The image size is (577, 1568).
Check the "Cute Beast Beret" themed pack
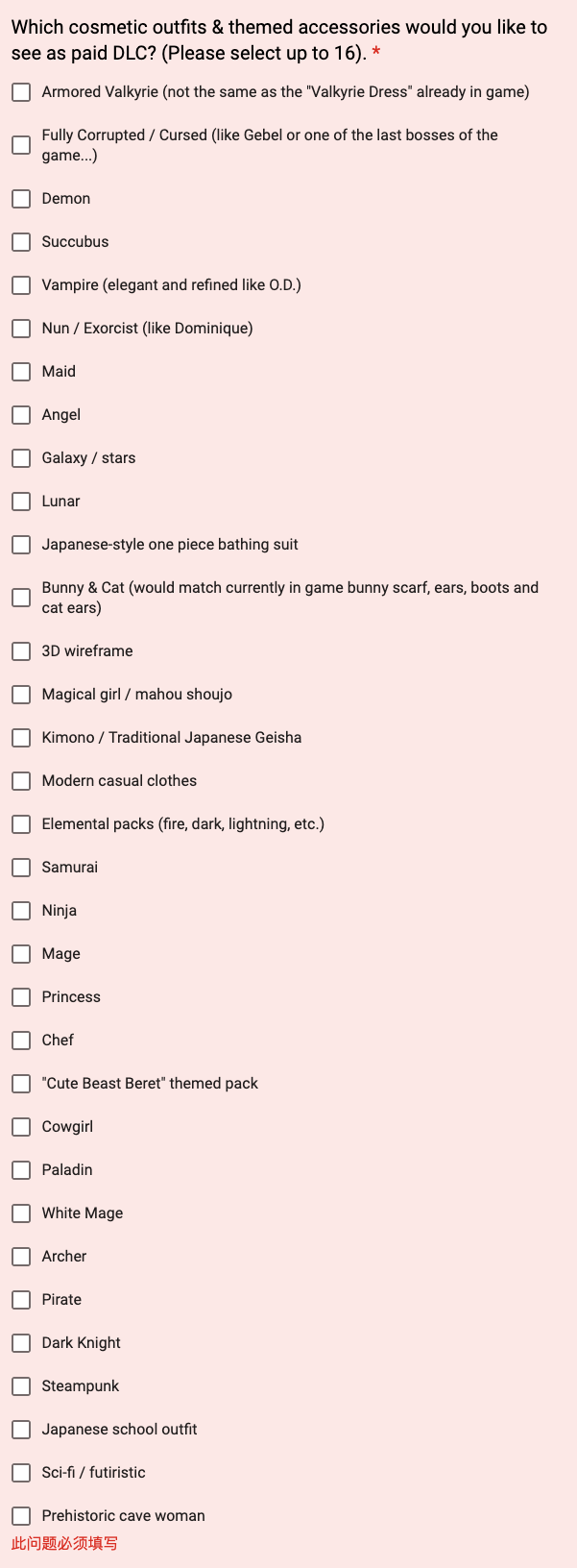coord(21,1084)
